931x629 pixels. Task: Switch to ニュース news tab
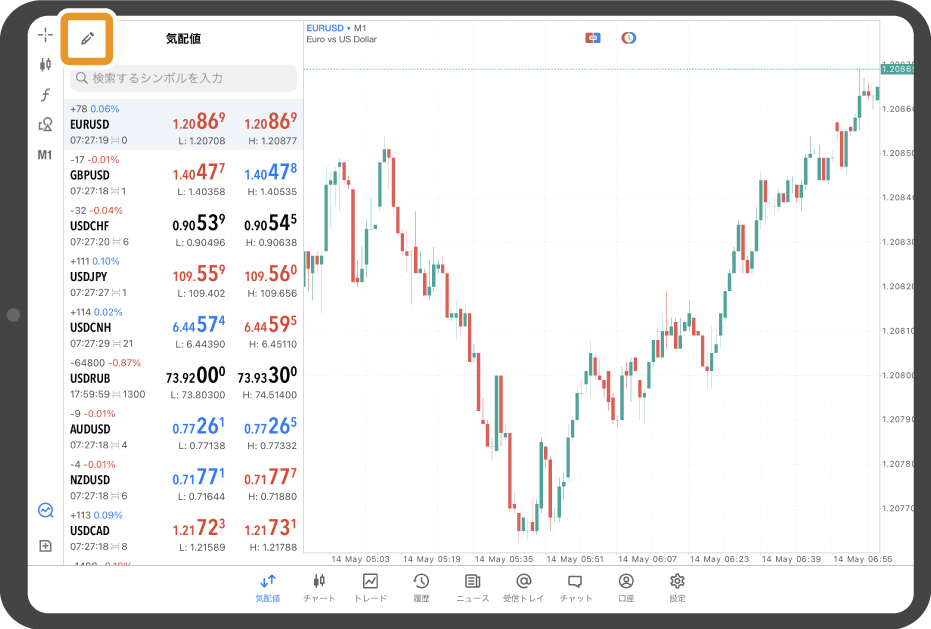(x=473, y=588)
